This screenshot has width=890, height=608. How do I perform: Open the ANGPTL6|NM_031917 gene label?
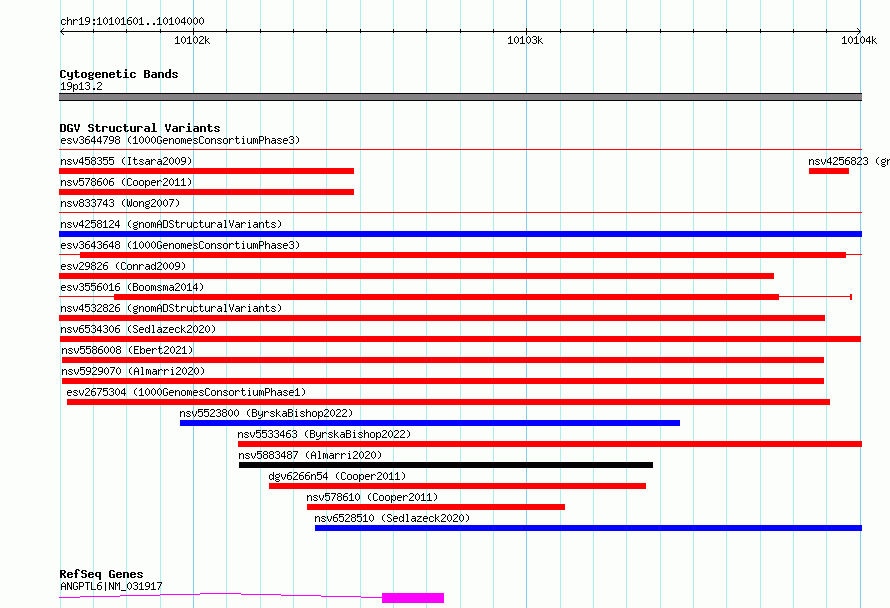111,586
